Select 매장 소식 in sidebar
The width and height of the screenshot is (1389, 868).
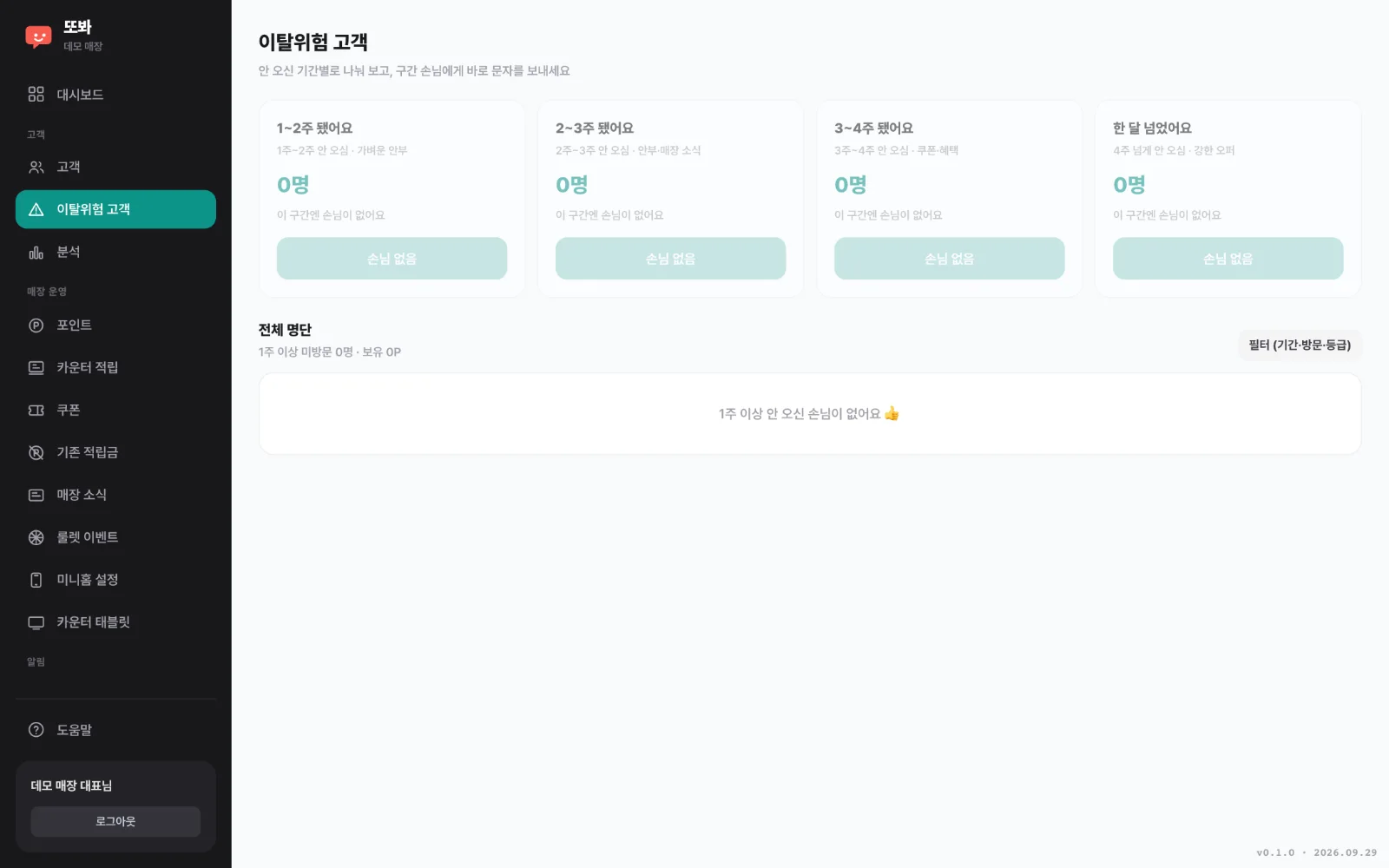click(x=115, y=495)
